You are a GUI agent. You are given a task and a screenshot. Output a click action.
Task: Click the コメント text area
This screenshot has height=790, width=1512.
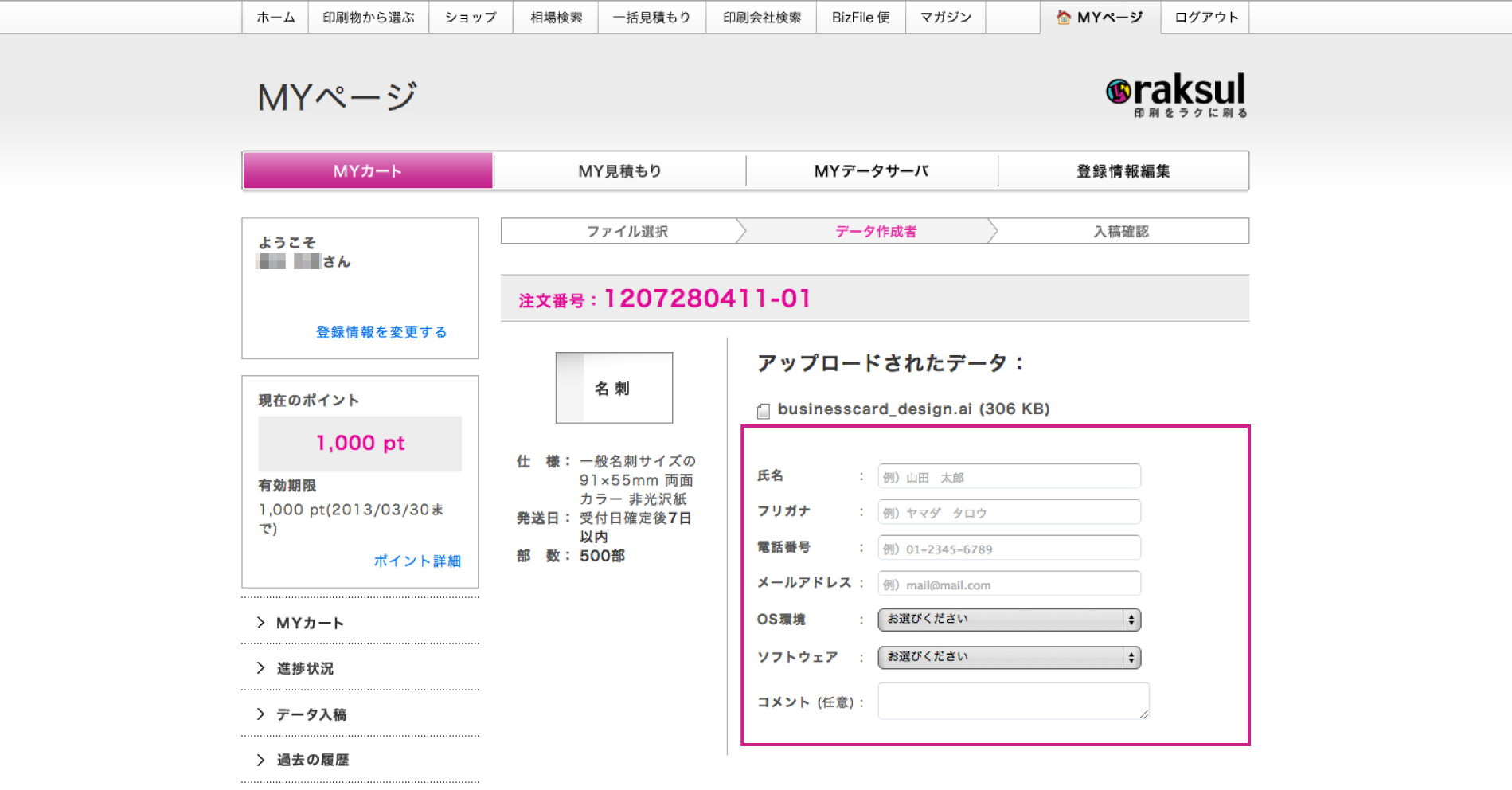coord(1012,701)
